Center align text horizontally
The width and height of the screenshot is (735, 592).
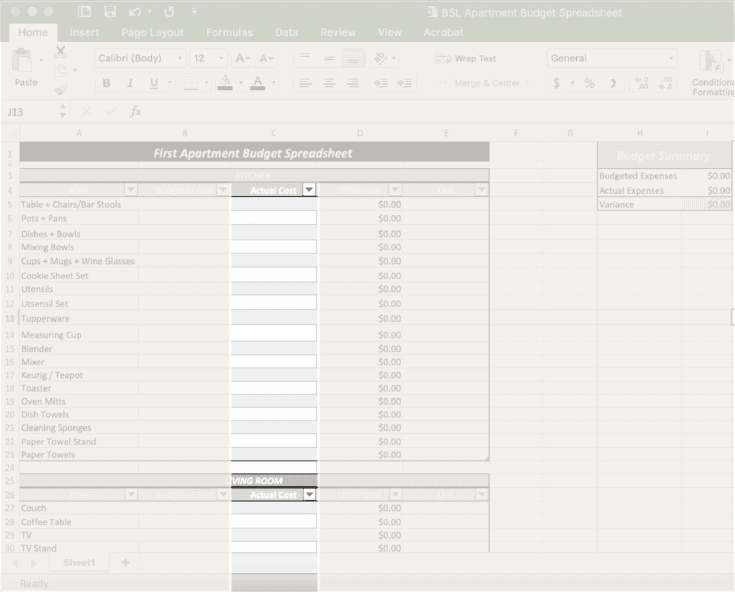pyautogui.click(x=329, y=84)
